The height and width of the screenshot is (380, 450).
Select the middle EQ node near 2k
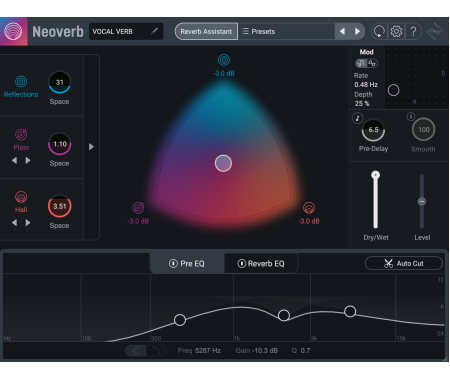point(284,315)
